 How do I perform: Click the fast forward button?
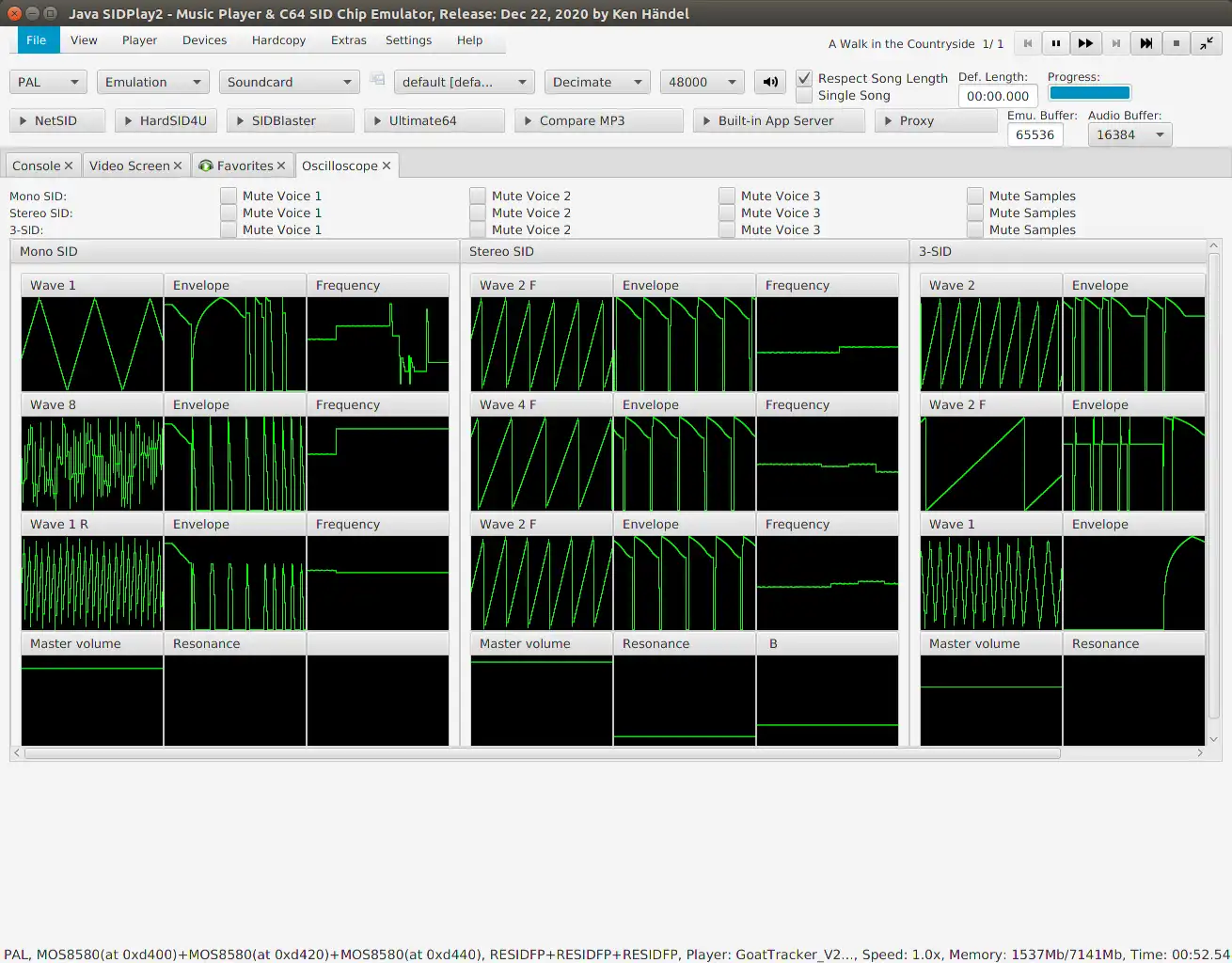pos(1085,43)
